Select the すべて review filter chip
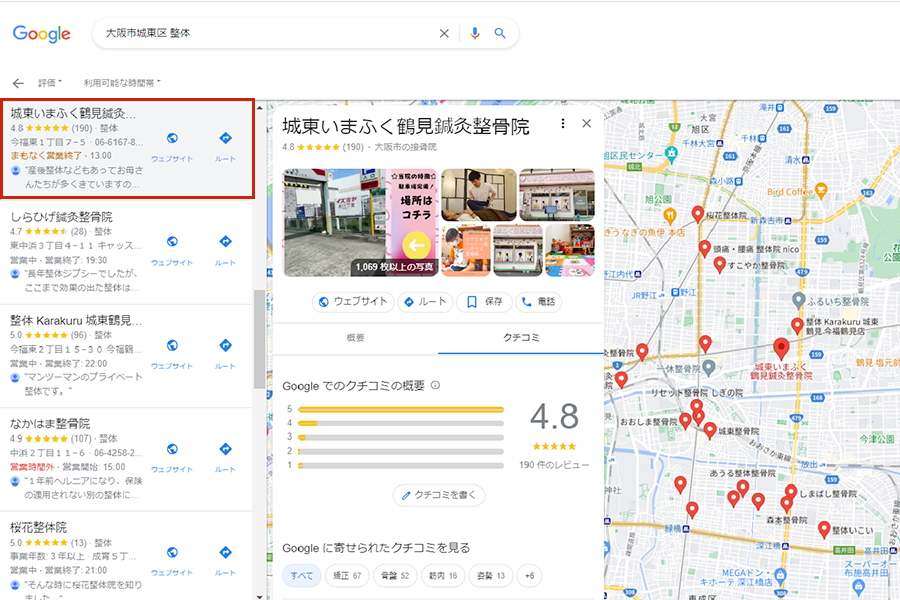This screenshot has width=900, height=600. (302, 575)
